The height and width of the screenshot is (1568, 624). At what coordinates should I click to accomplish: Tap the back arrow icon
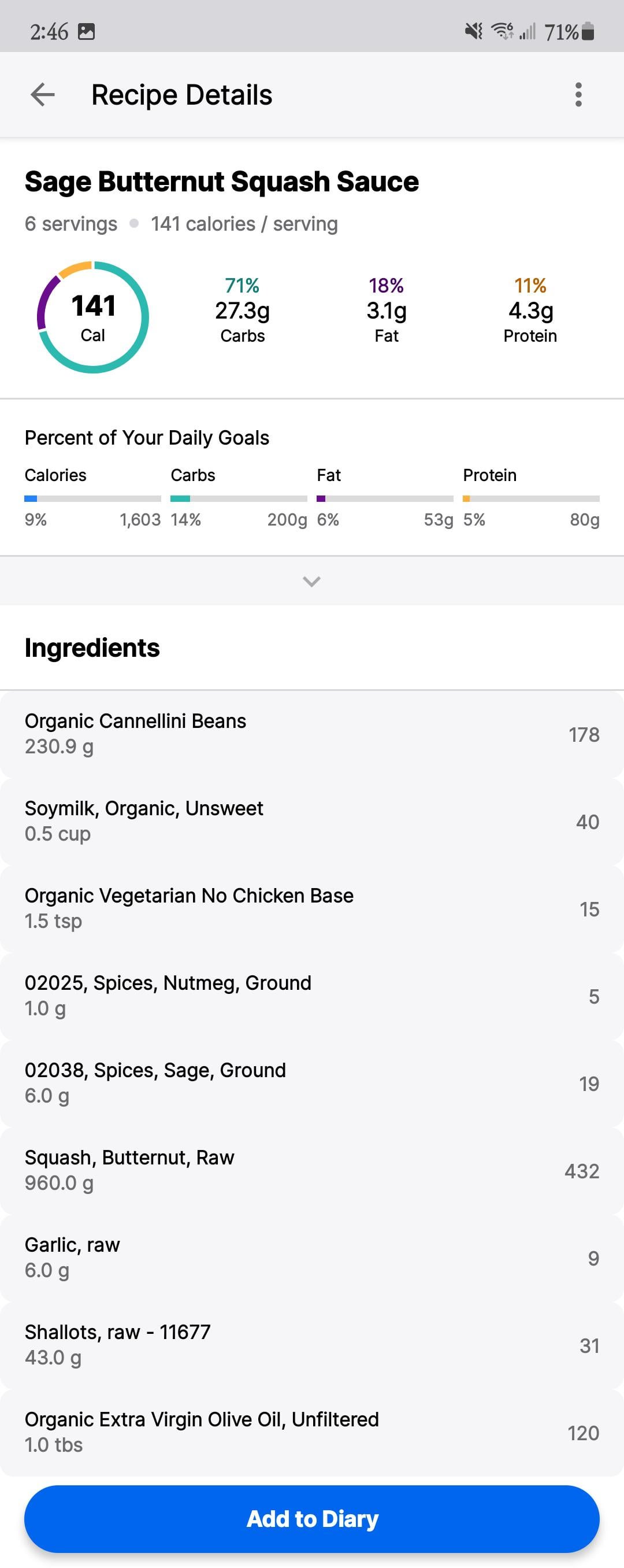[43, 95]
